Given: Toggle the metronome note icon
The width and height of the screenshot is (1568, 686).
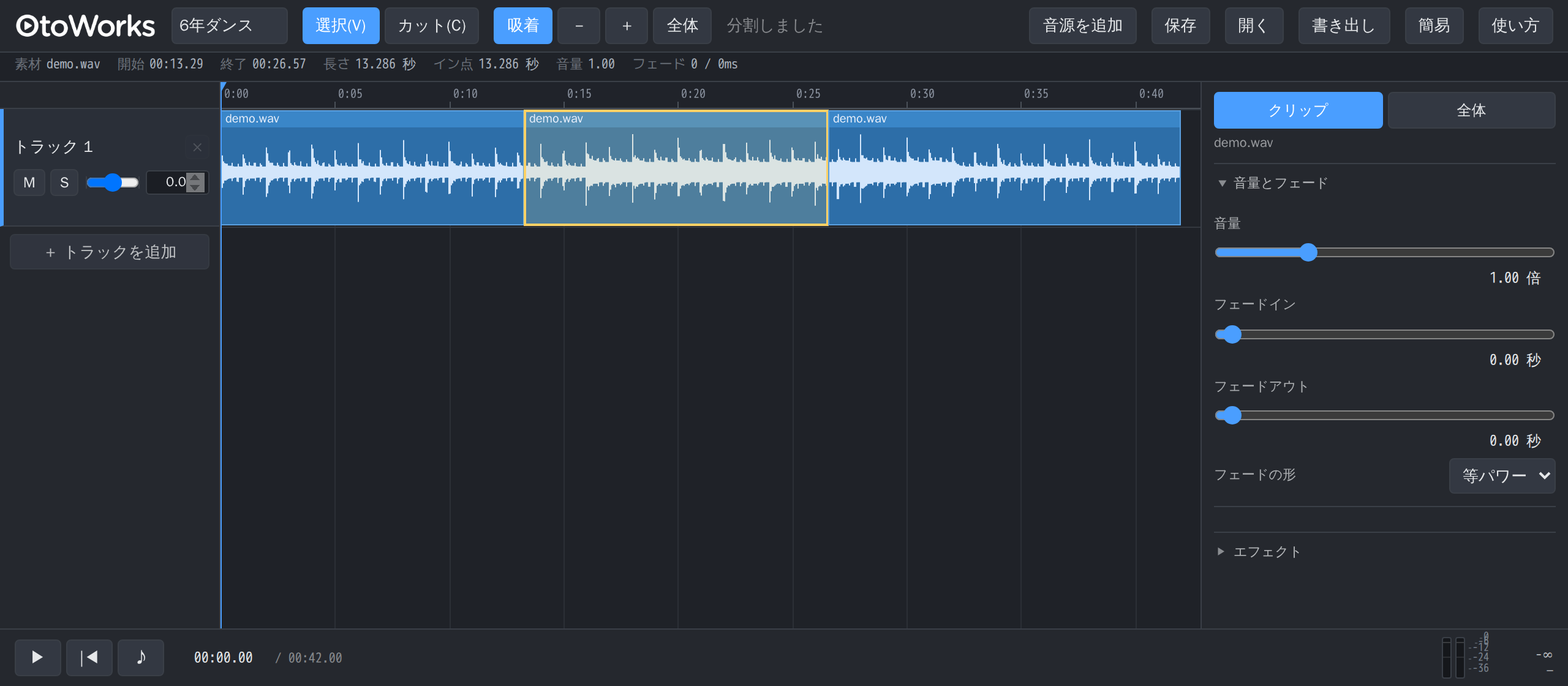Looking at the screenshot, I should point(140,657).
